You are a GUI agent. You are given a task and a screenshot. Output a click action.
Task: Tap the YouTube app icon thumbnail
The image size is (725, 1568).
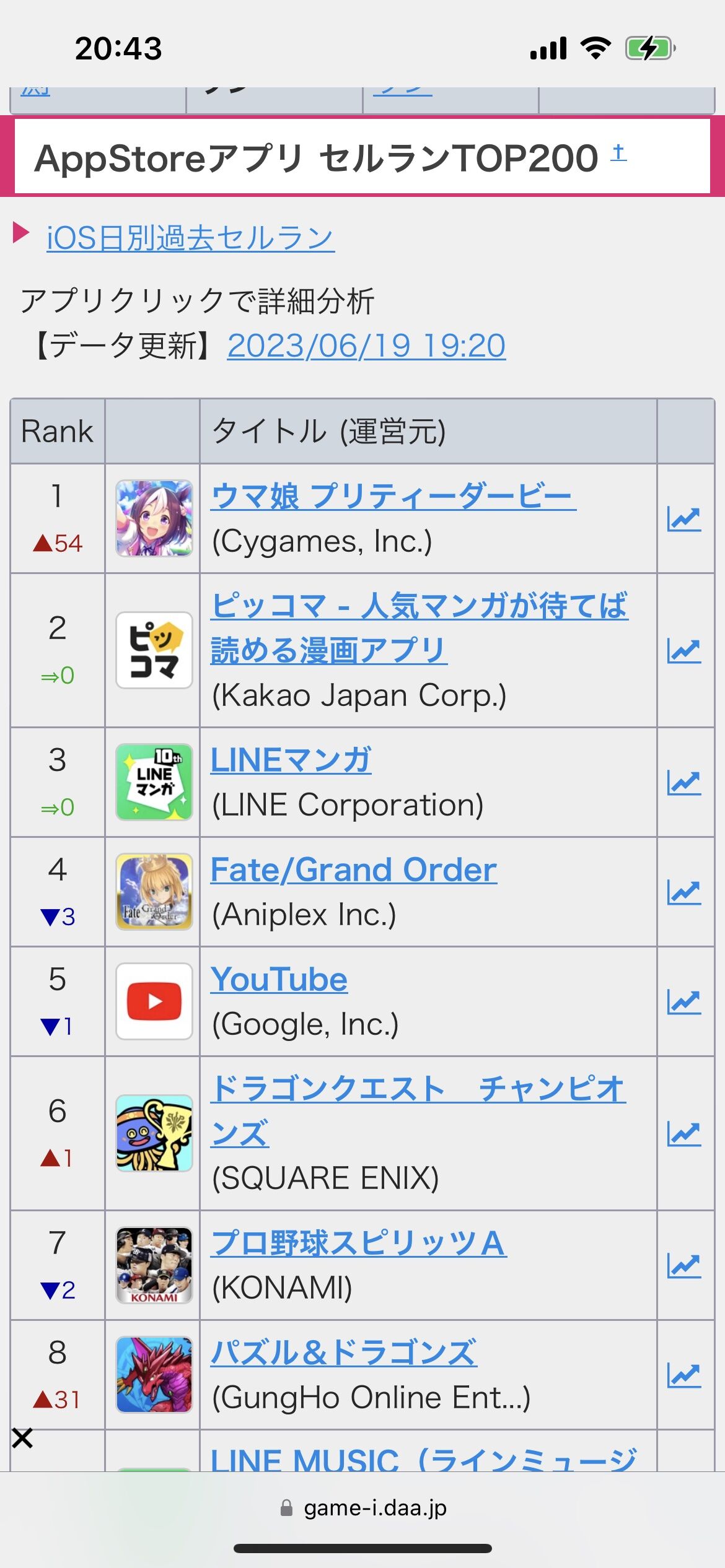pyautogui.click(x=154, y=1001)
